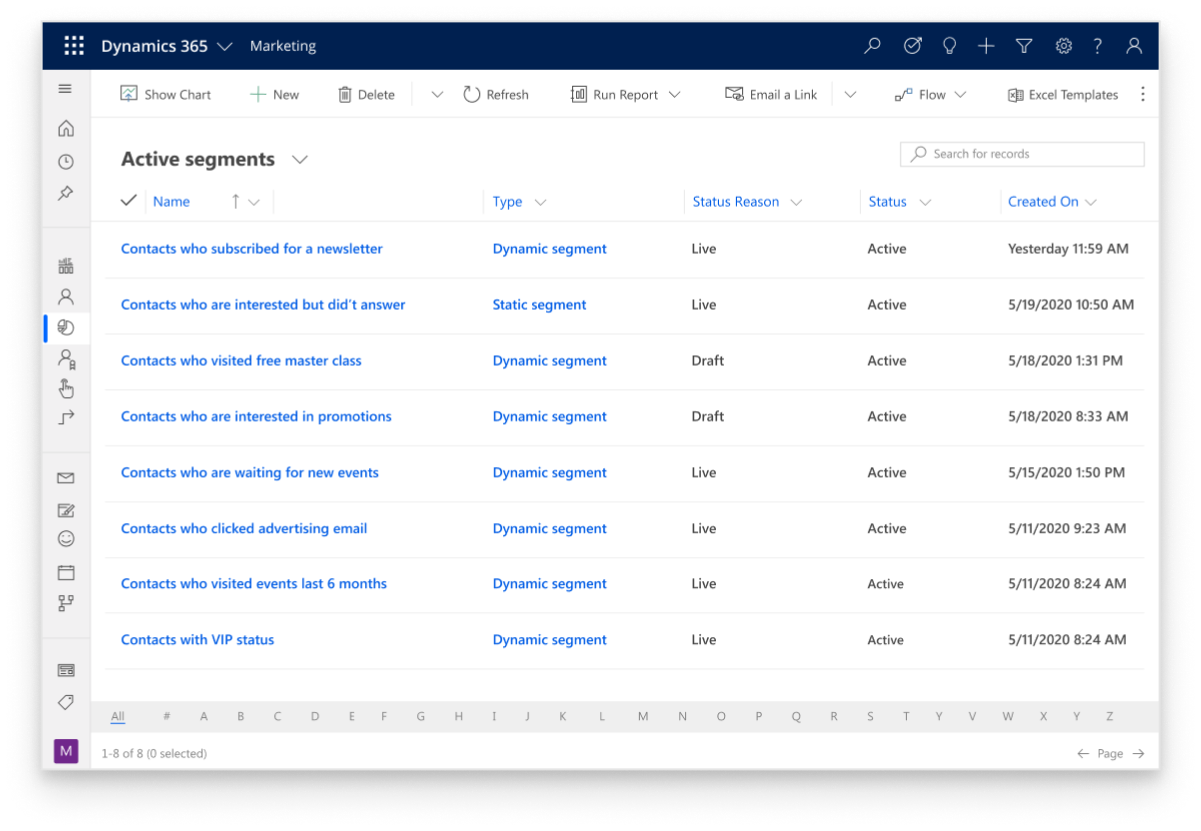Click Show Chart in command bar
Image resolution: width=1201 pixels, height=831 pixels.
tap(166, 95)
